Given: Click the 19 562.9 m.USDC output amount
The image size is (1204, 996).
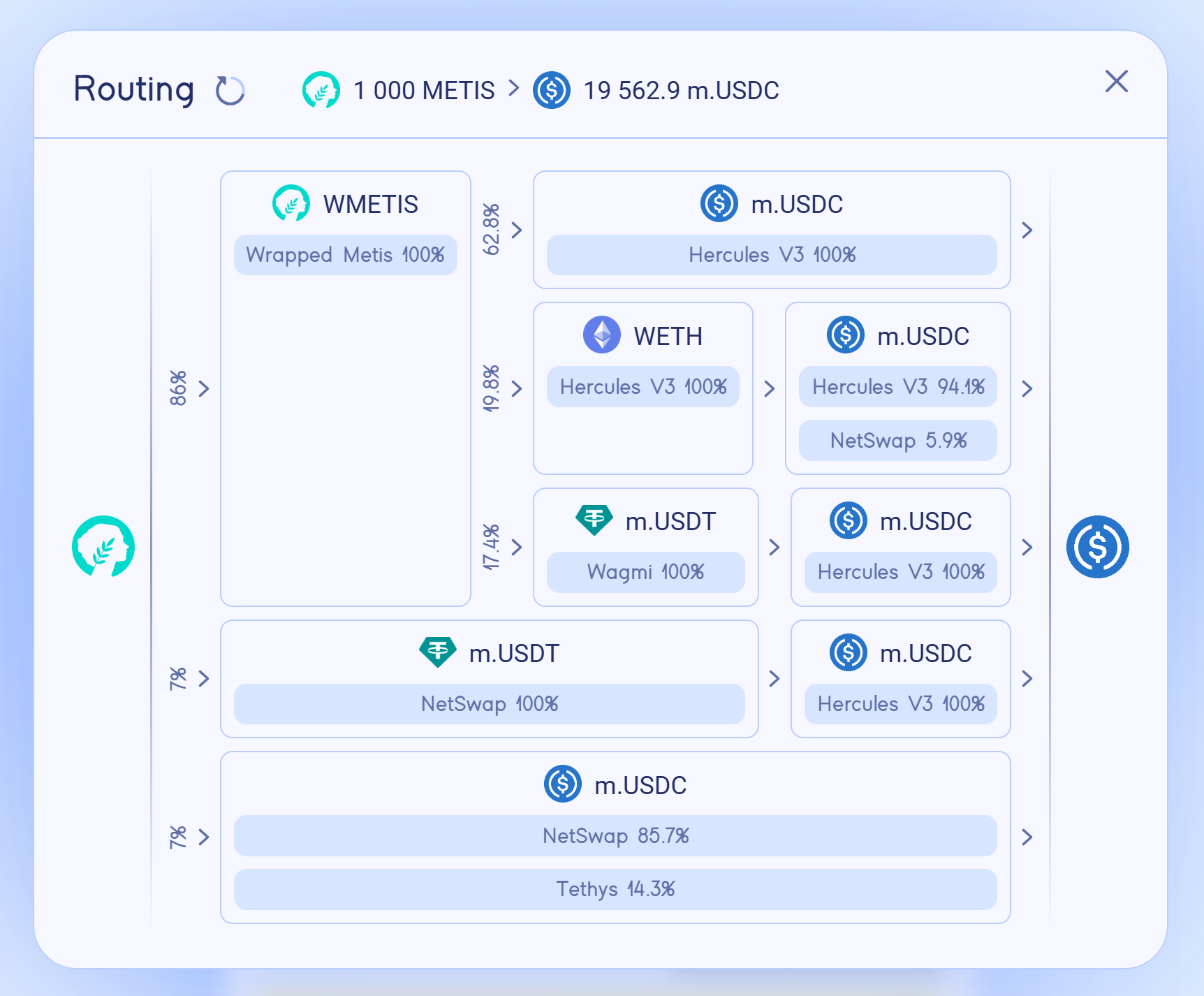Looking at the screenshot, I should click(681, 91).
